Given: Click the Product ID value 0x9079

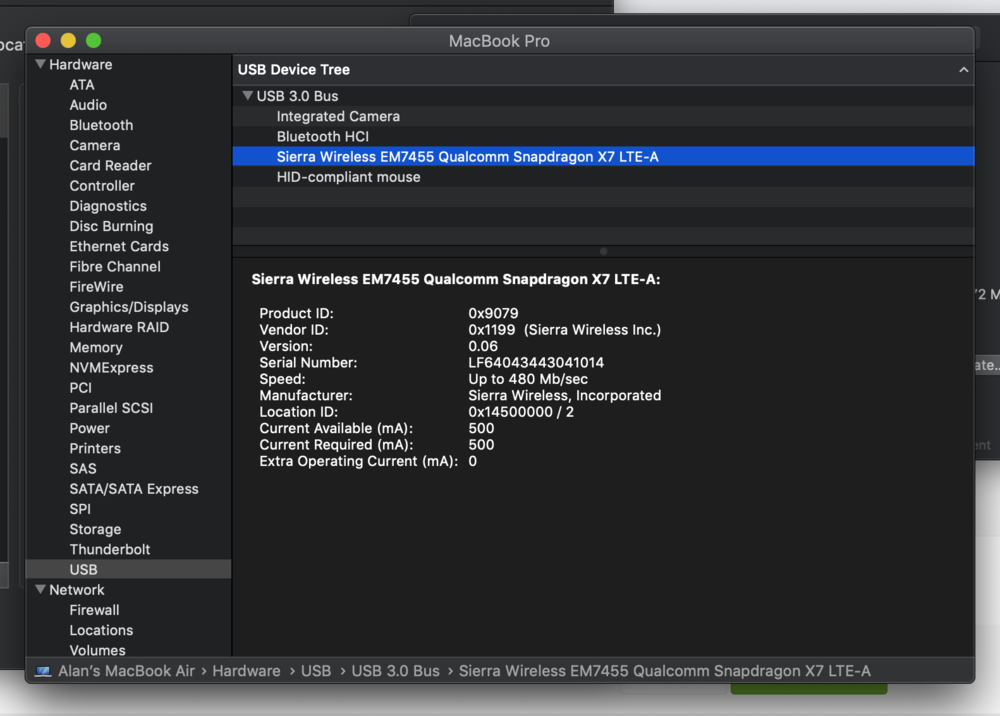Looking at the screenshot, I should (493, 313).
